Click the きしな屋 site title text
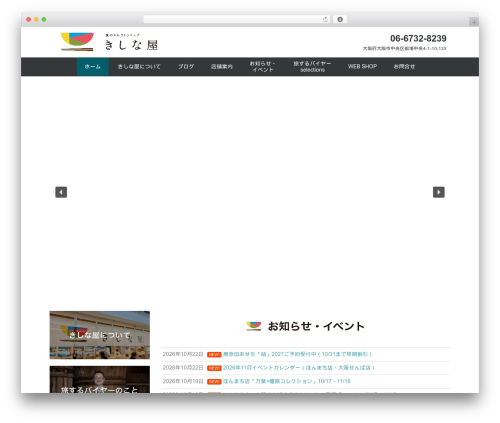 [131, 45]
